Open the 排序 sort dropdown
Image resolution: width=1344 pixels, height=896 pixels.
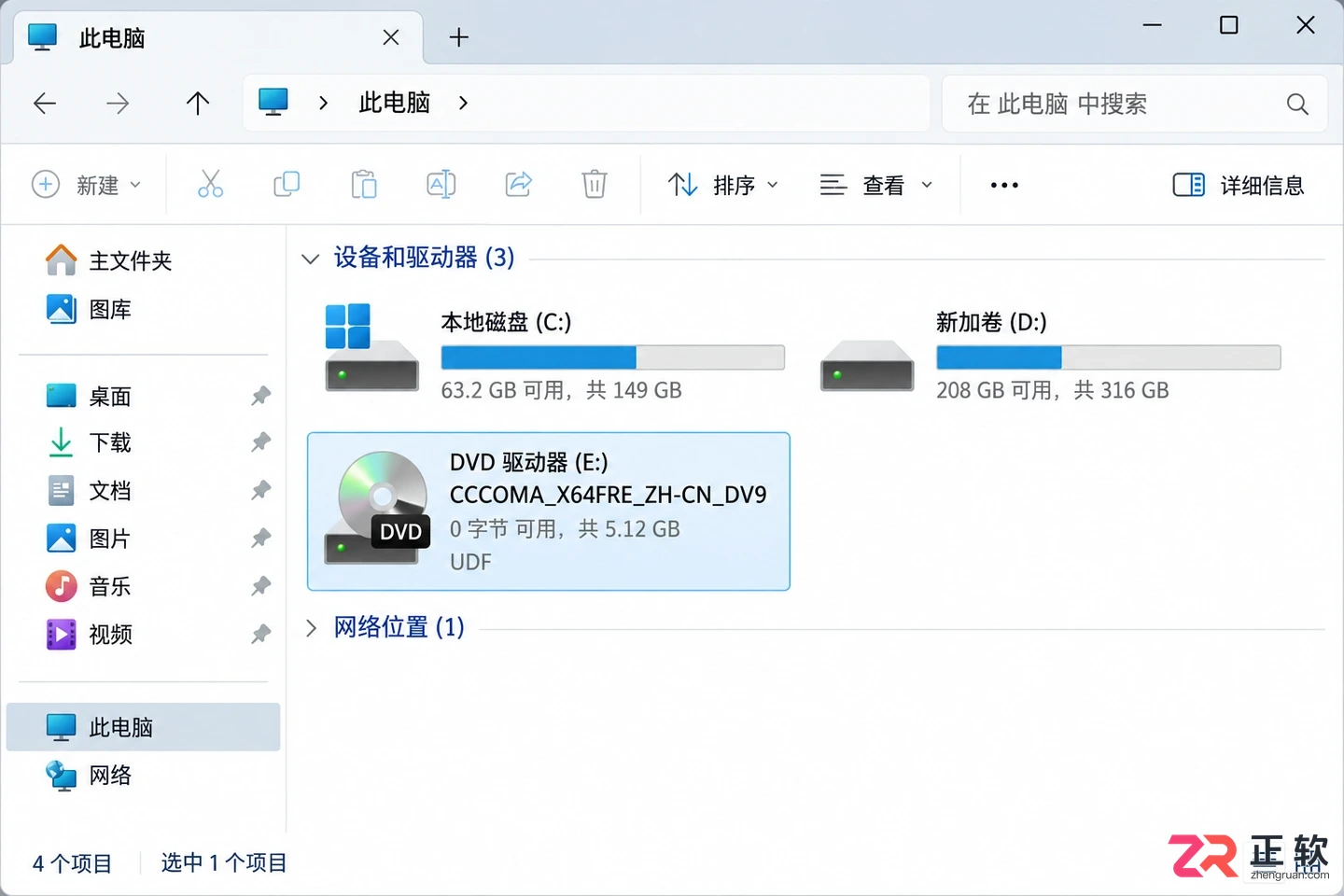[723, 185]
